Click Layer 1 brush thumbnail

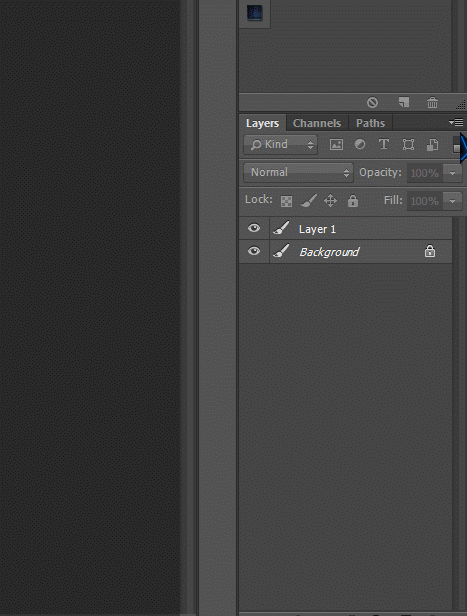(281, 228)
